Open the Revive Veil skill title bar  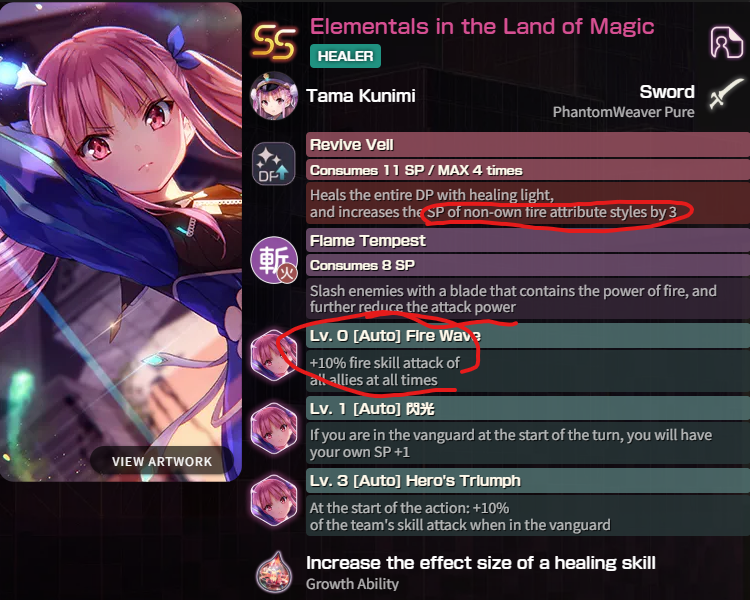[528, 144]
